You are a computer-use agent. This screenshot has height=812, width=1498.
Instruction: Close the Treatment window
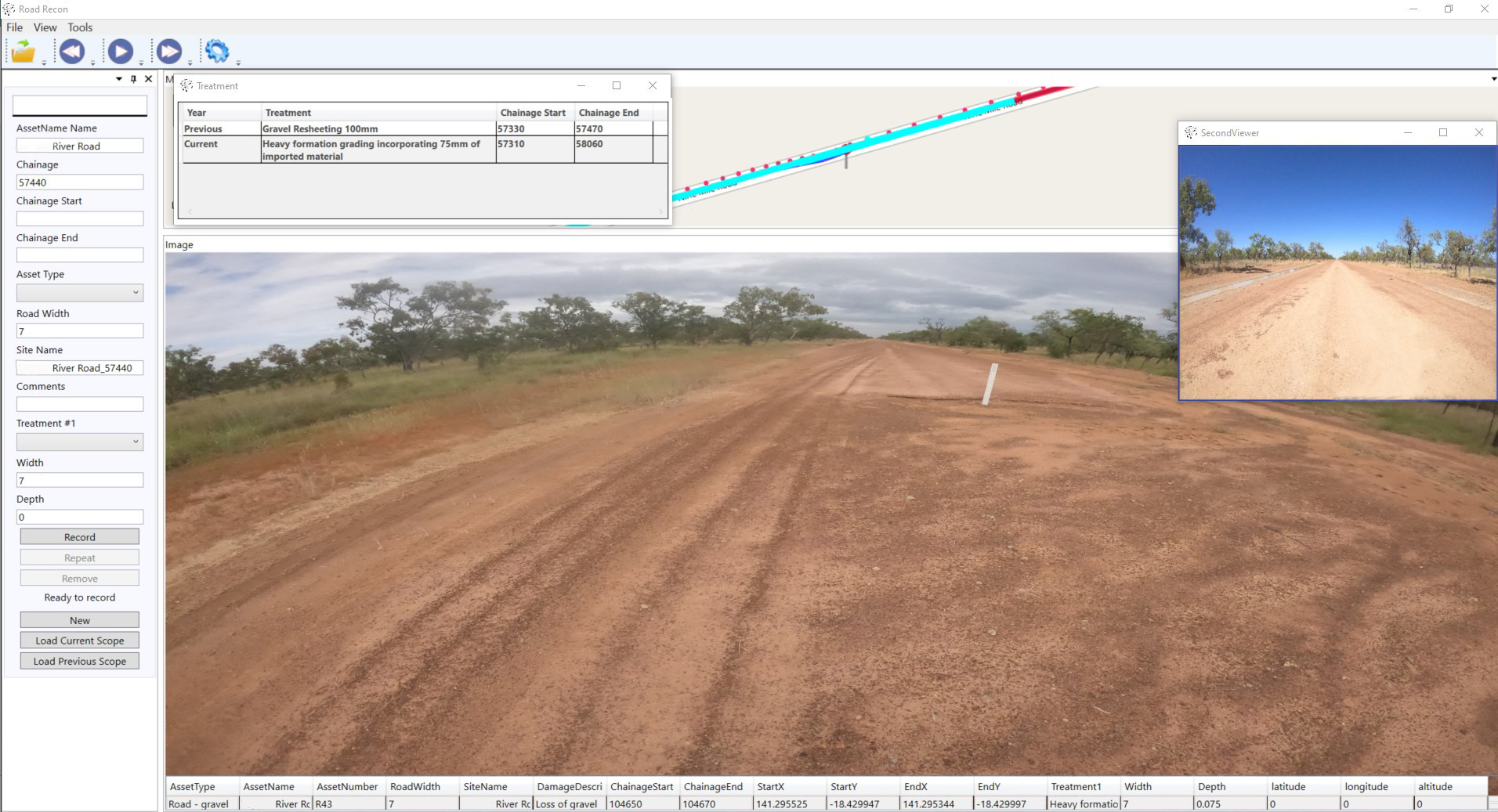pyautogui.click(x=653, y=86)
